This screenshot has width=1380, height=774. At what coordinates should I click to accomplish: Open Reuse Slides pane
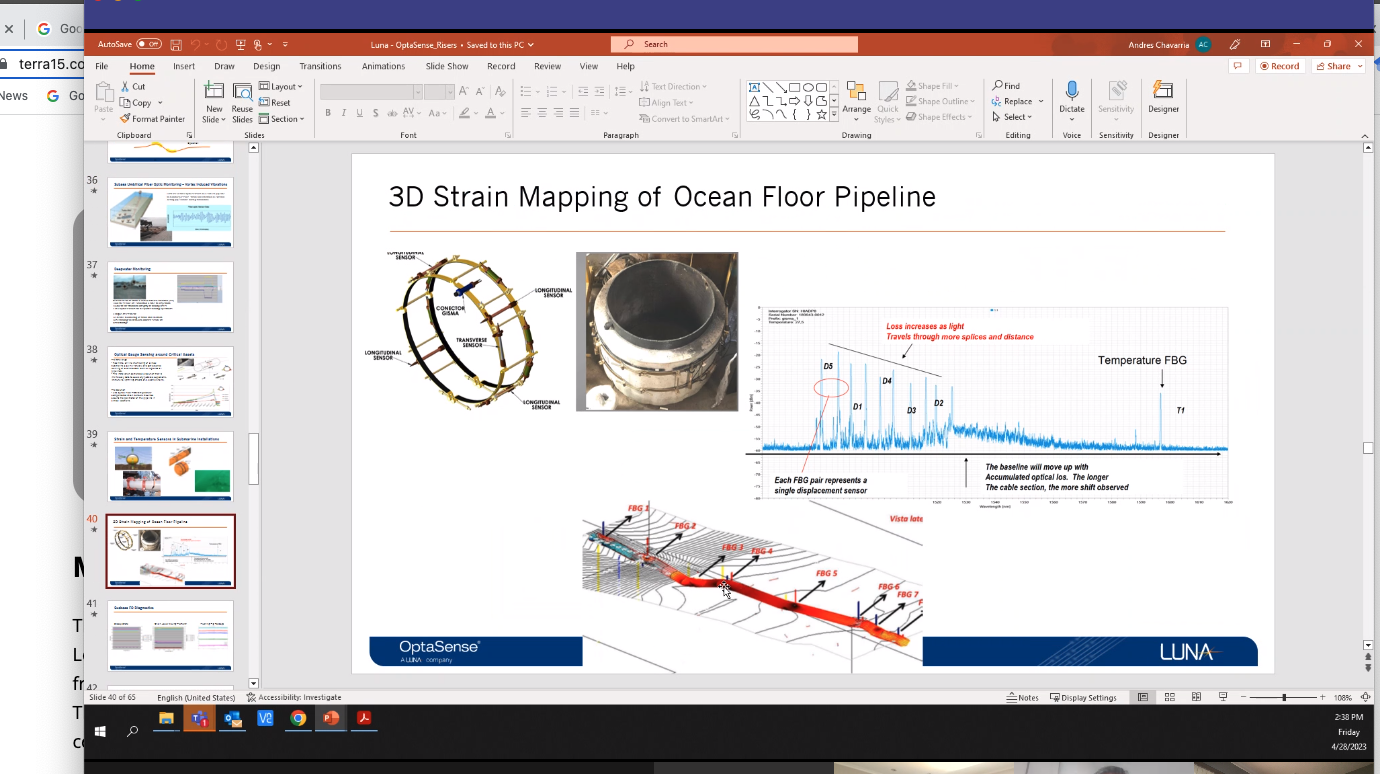click(242, 103)
